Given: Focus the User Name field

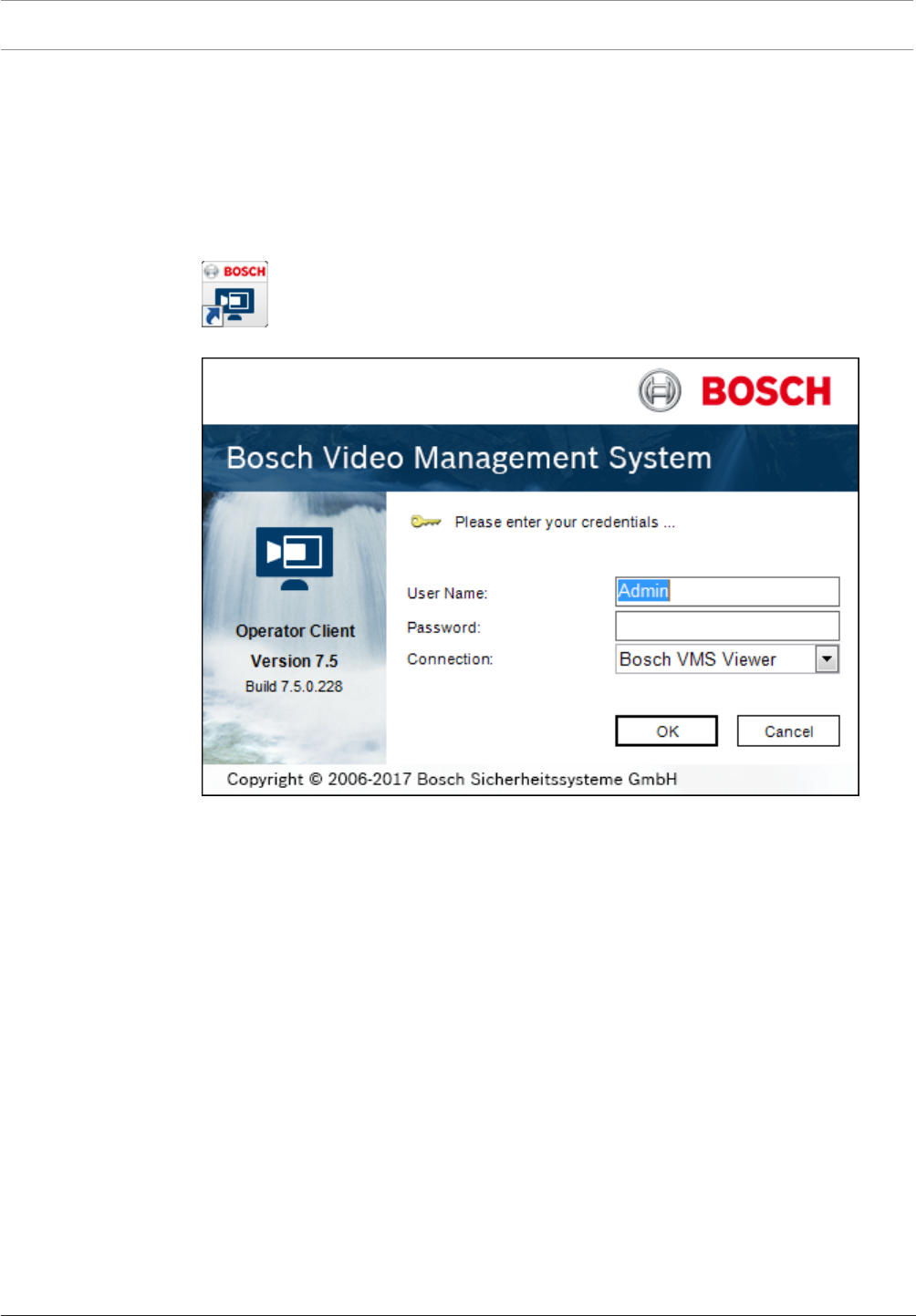Looking at the screenshot, I should (727, 591).
